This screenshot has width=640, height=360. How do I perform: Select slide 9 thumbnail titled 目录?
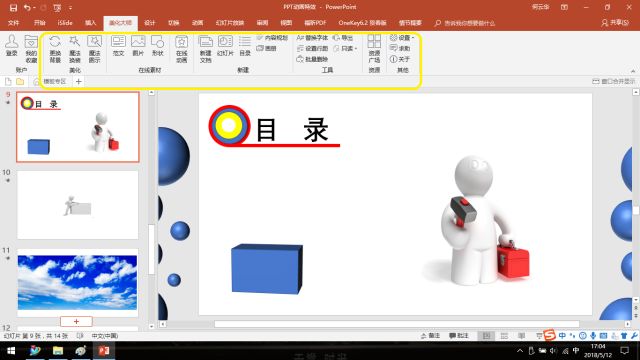[78, 127]
